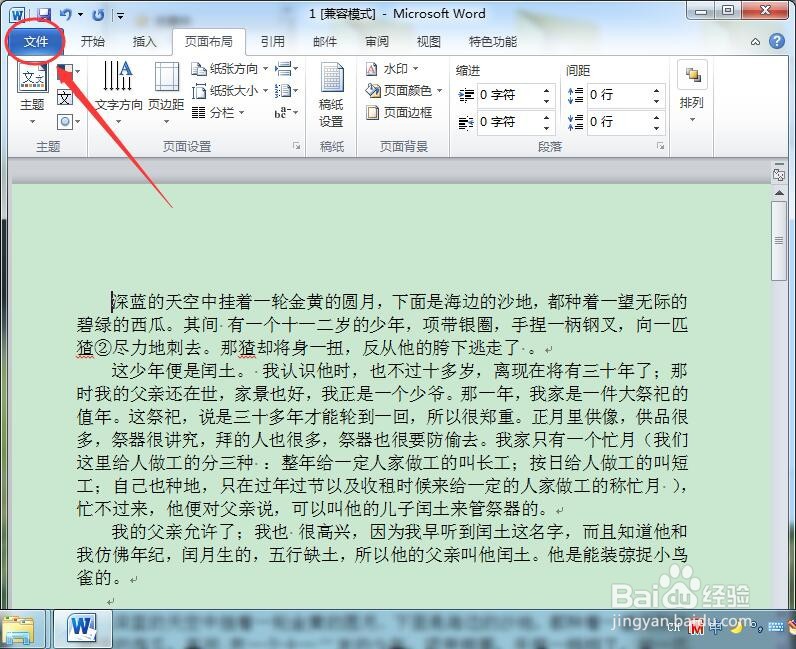The image size is (796, 649).
Task: Open the 邮件 ribbon tab
Action: pos(325,41)
